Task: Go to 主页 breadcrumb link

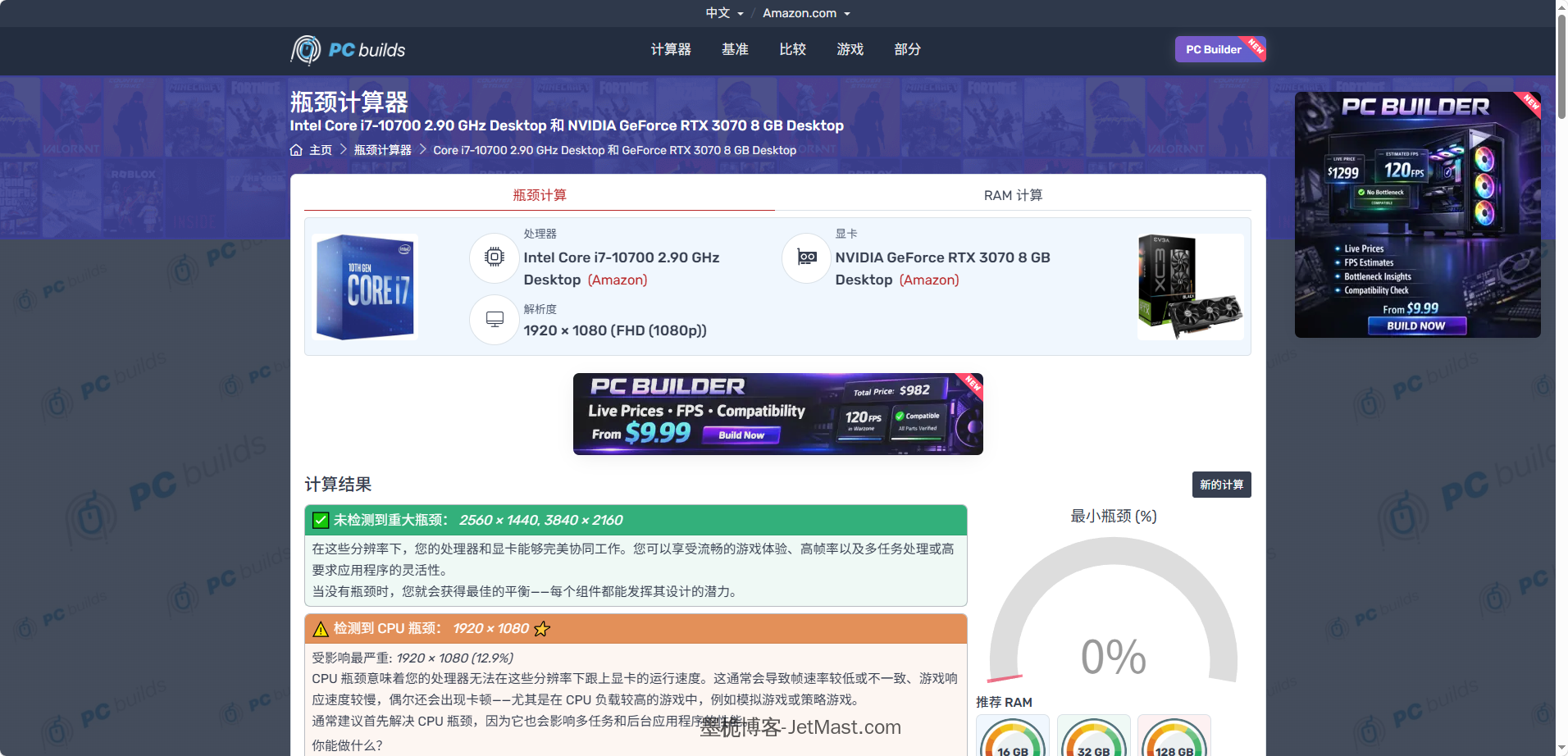Action: pyautogui.click(x=321, y=150)
